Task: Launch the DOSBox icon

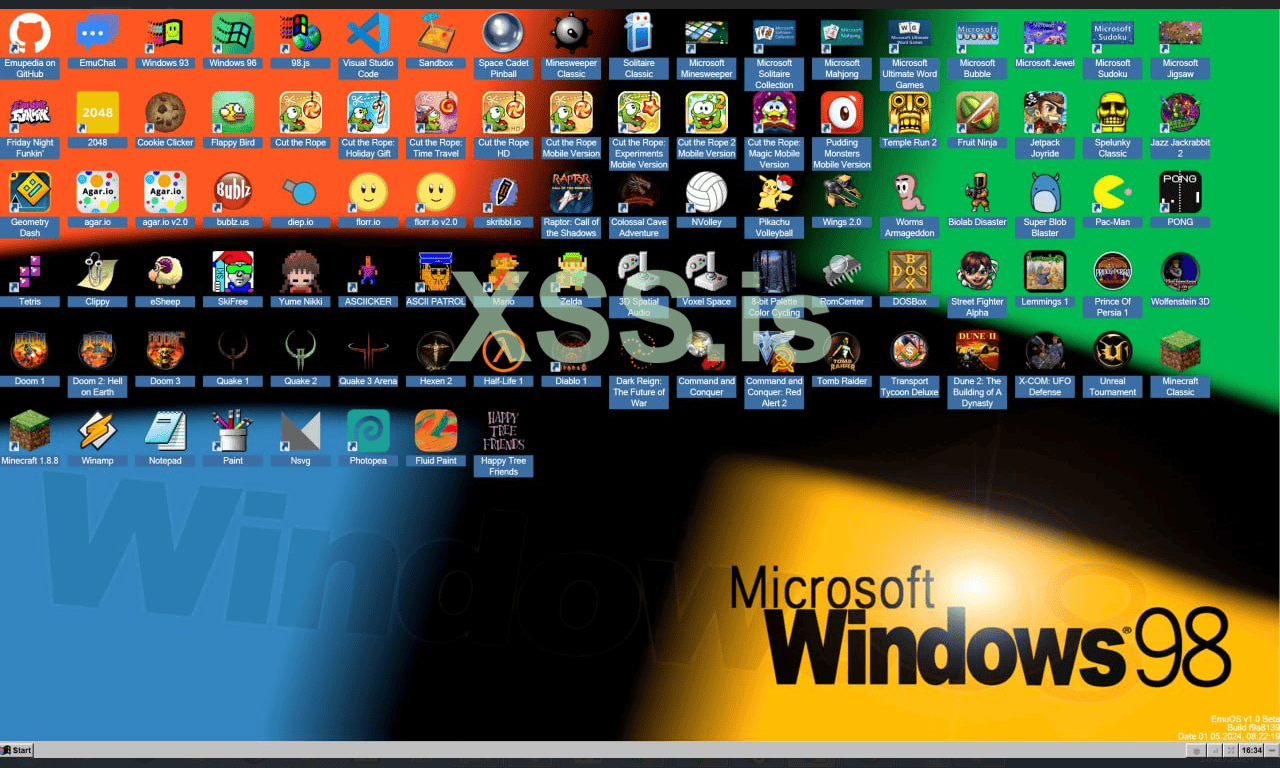Action: point(910,272)
